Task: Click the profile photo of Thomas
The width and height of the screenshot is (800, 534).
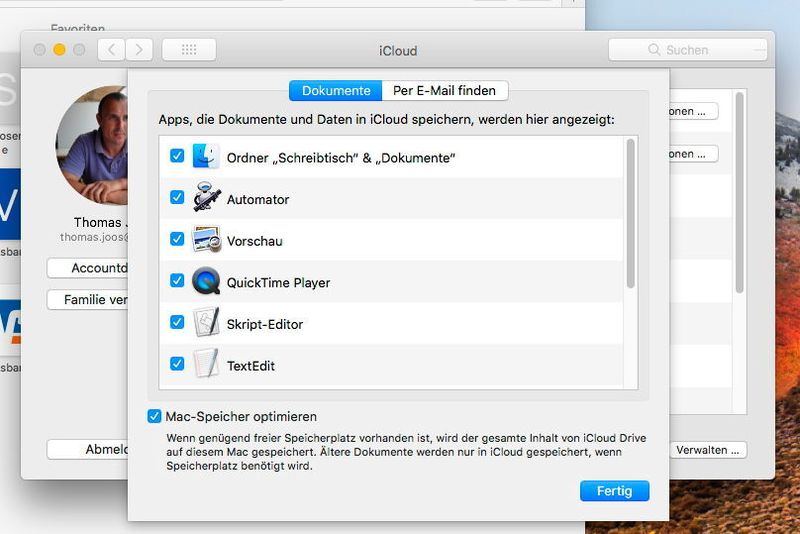Action: [x=92, y=145]
